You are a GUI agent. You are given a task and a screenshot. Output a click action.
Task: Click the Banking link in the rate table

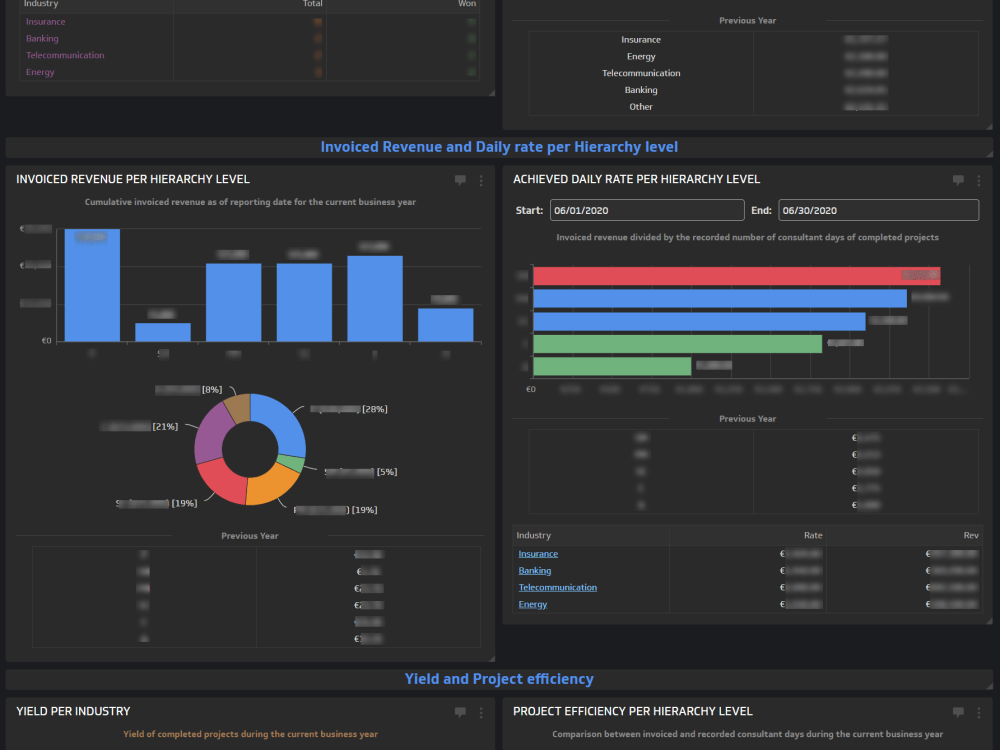(534, 570)
